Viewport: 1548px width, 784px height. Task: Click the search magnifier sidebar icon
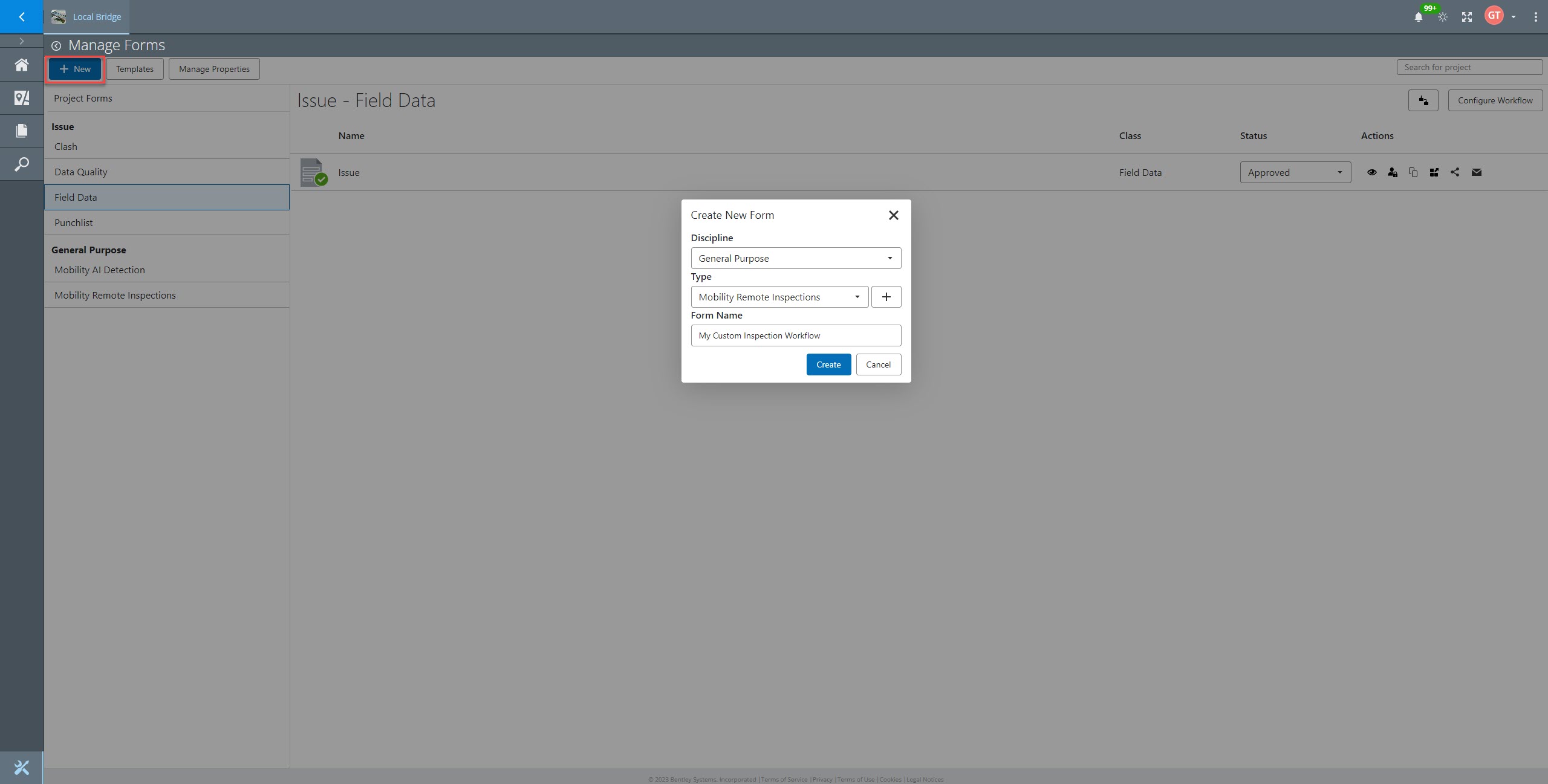[22, 164]
